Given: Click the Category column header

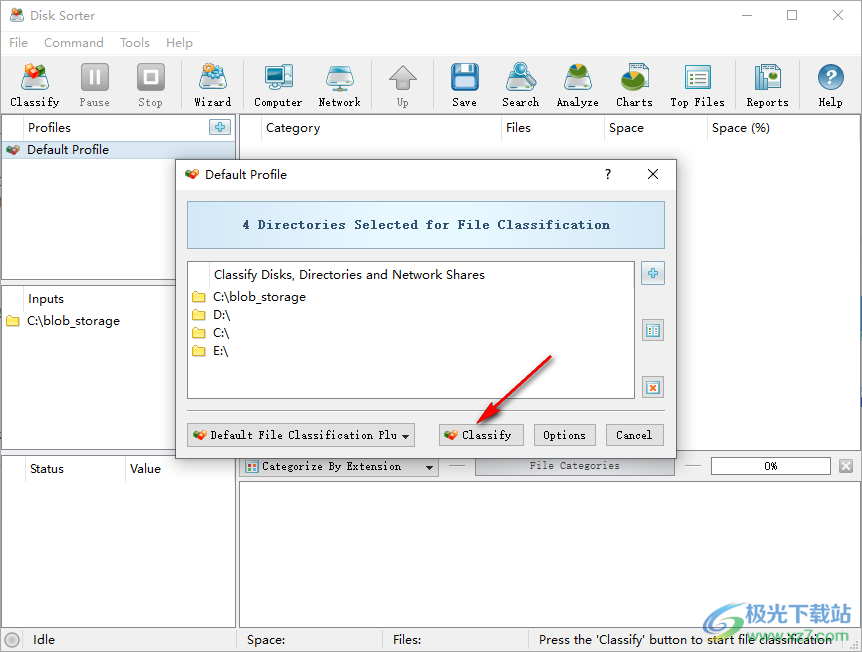Looking at the screenshot, I should (x=381, y=128).
